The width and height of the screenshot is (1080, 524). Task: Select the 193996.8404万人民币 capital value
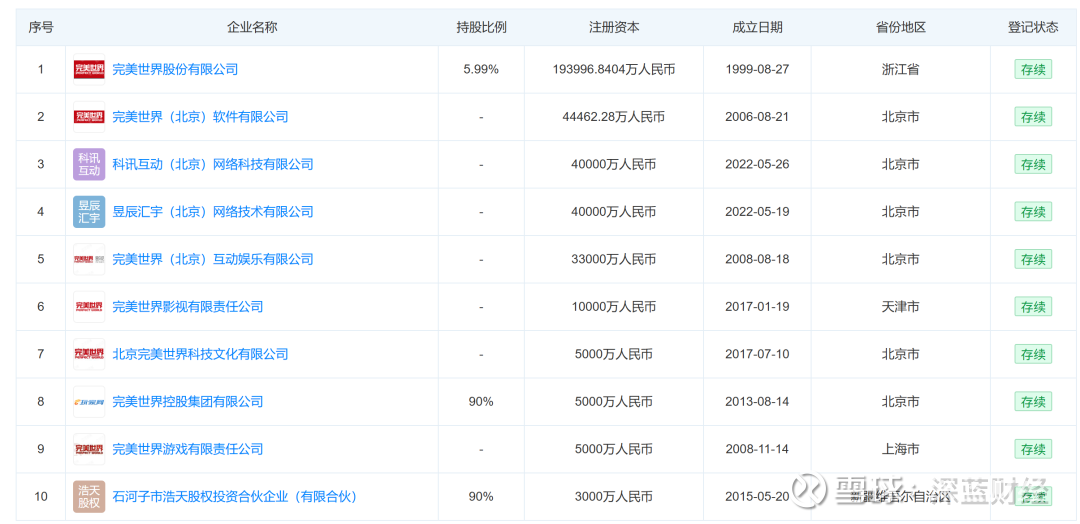pos(614,70)
